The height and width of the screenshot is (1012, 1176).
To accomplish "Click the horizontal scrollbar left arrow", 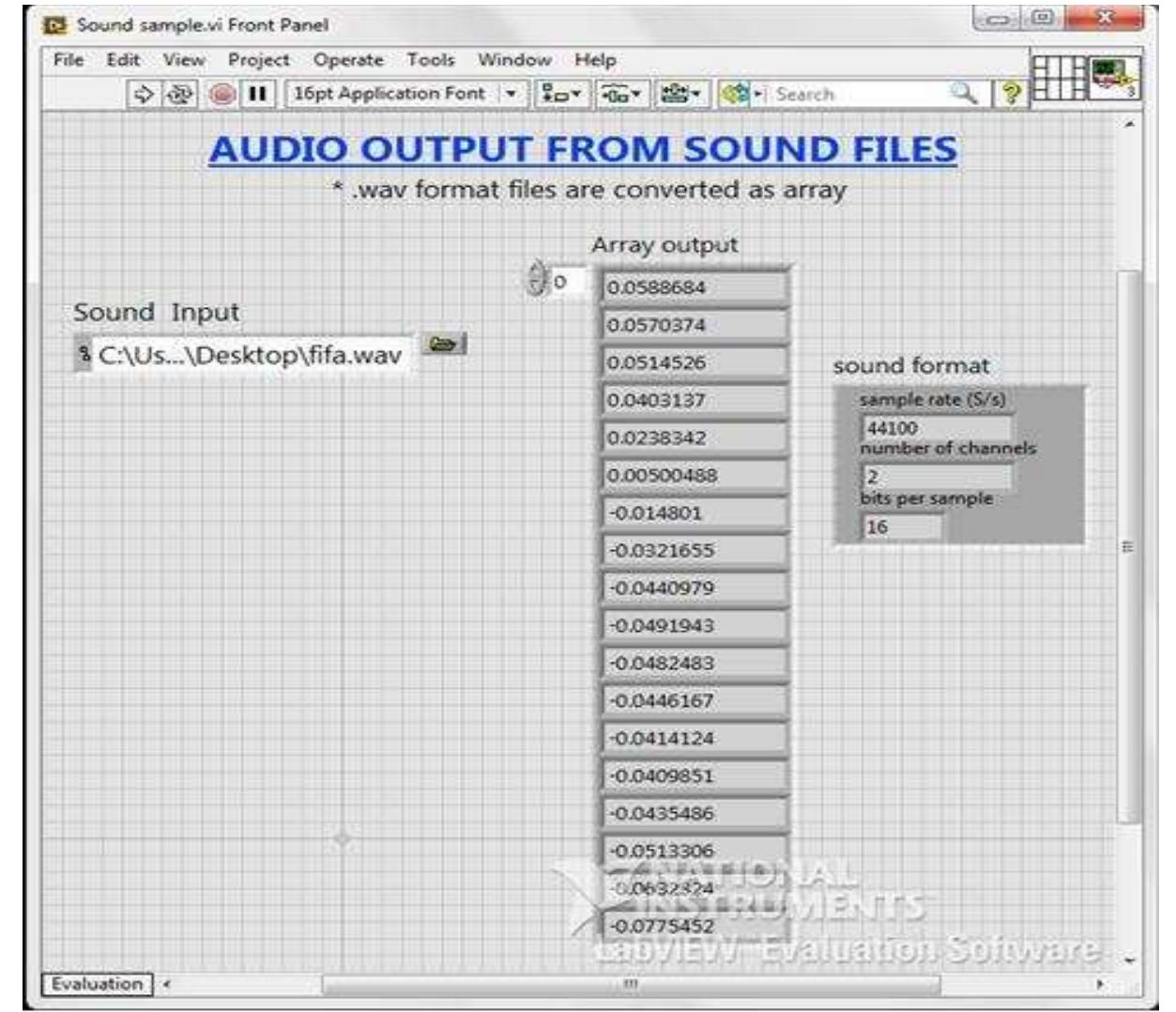I will coord(167,984).
